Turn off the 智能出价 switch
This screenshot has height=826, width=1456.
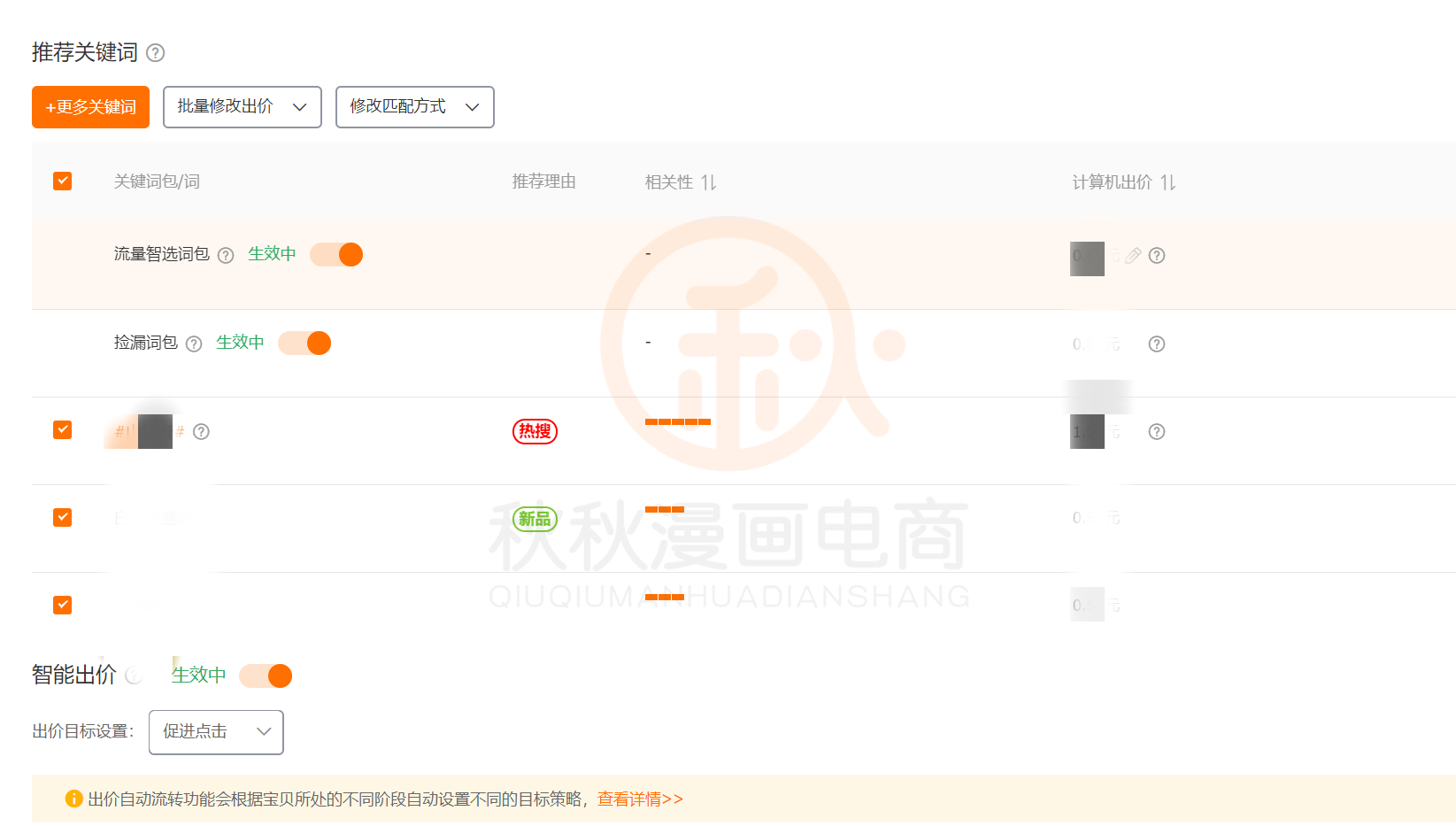tap(266, 676)
